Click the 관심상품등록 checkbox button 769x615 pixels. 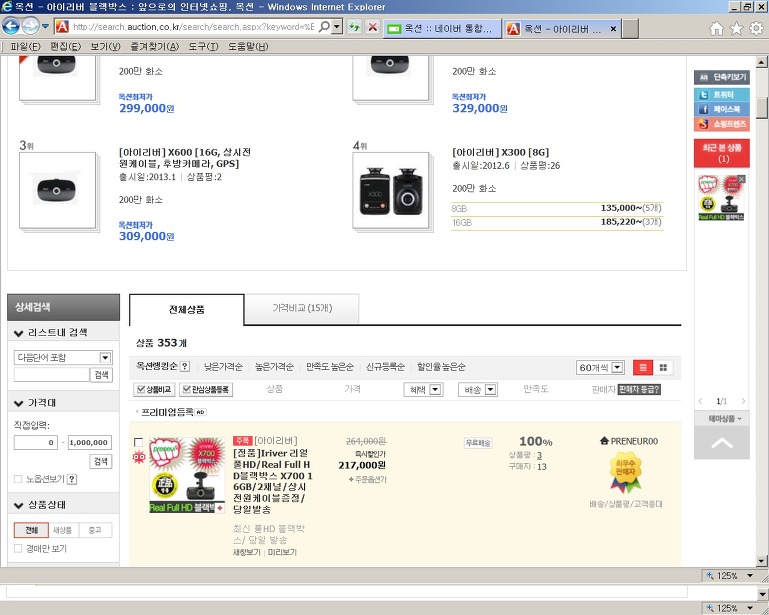pyautogui.click(x=206, y=389)
